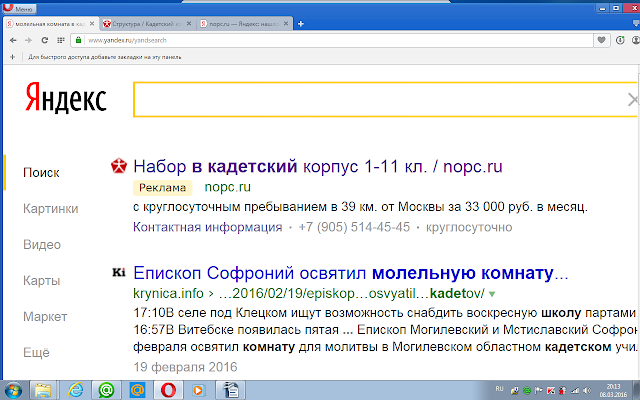Open the Action Center flag tray icon
This screenshot has height=400, width=640.
tap(538, 391)
